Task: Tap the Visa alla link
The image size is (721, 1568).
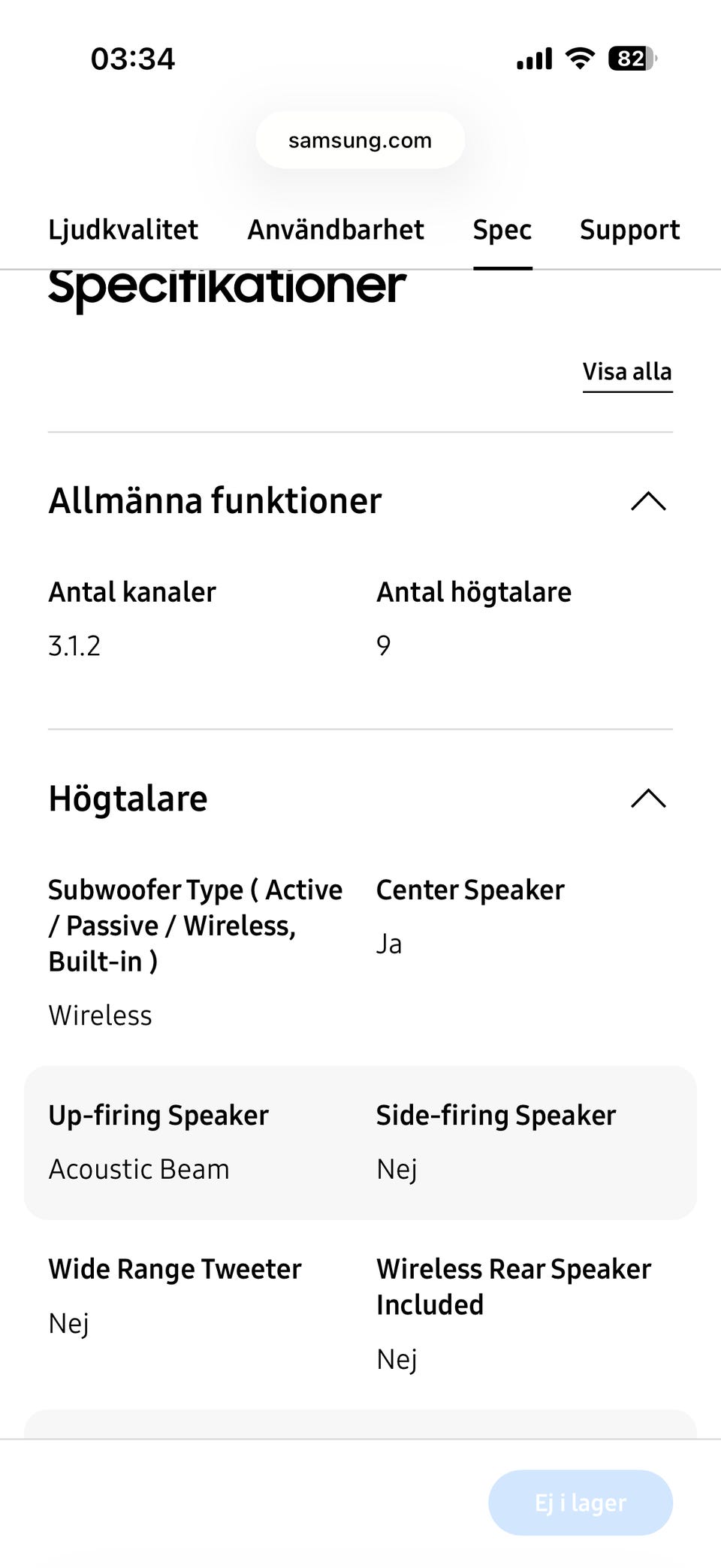Action: 627,372
